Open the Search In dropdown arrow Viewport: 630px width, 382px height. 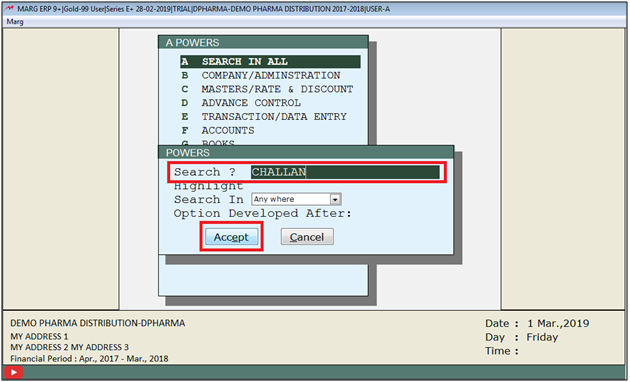coord(335,199)
